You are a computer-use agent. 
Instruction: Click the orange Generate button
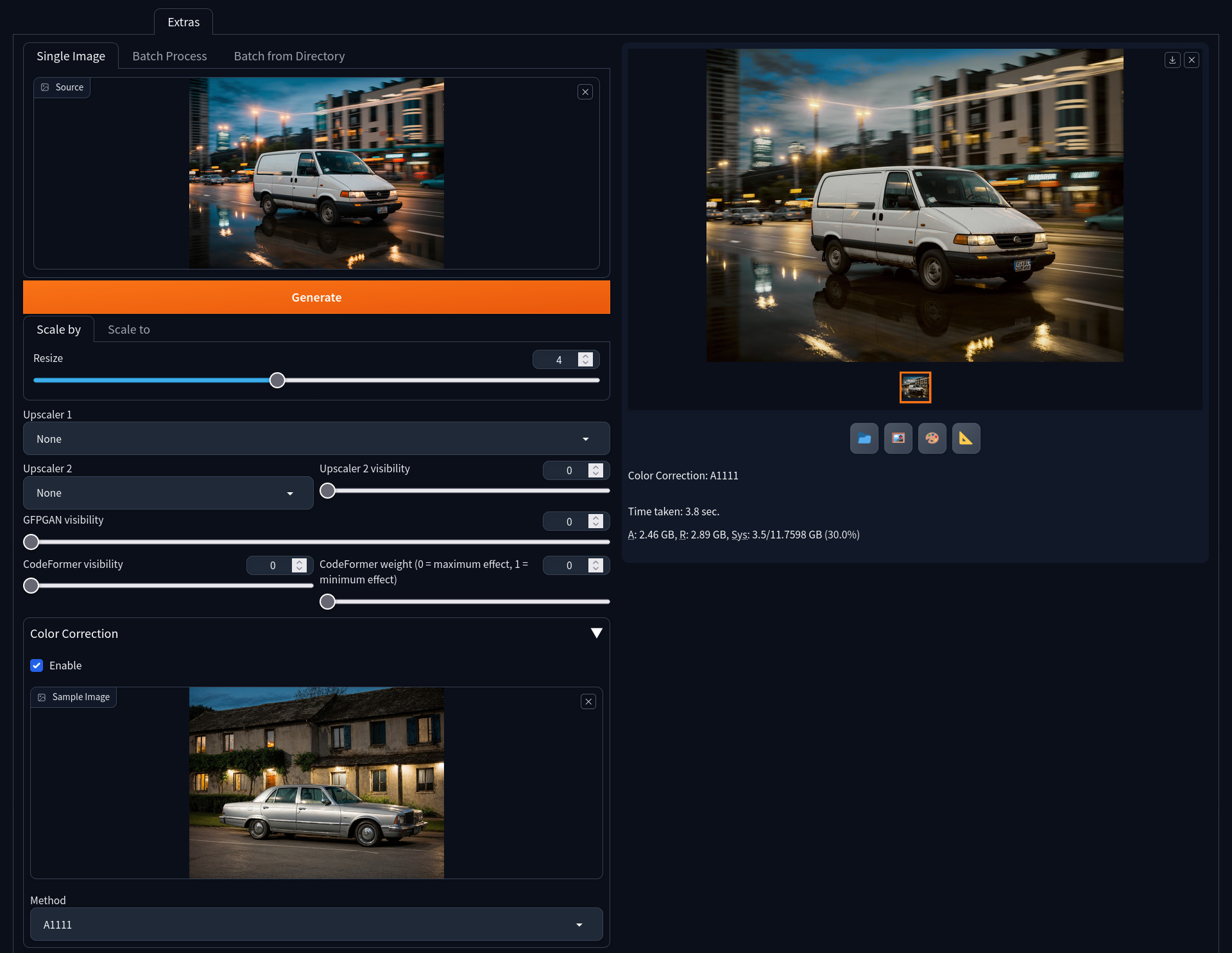pos(316,297)
